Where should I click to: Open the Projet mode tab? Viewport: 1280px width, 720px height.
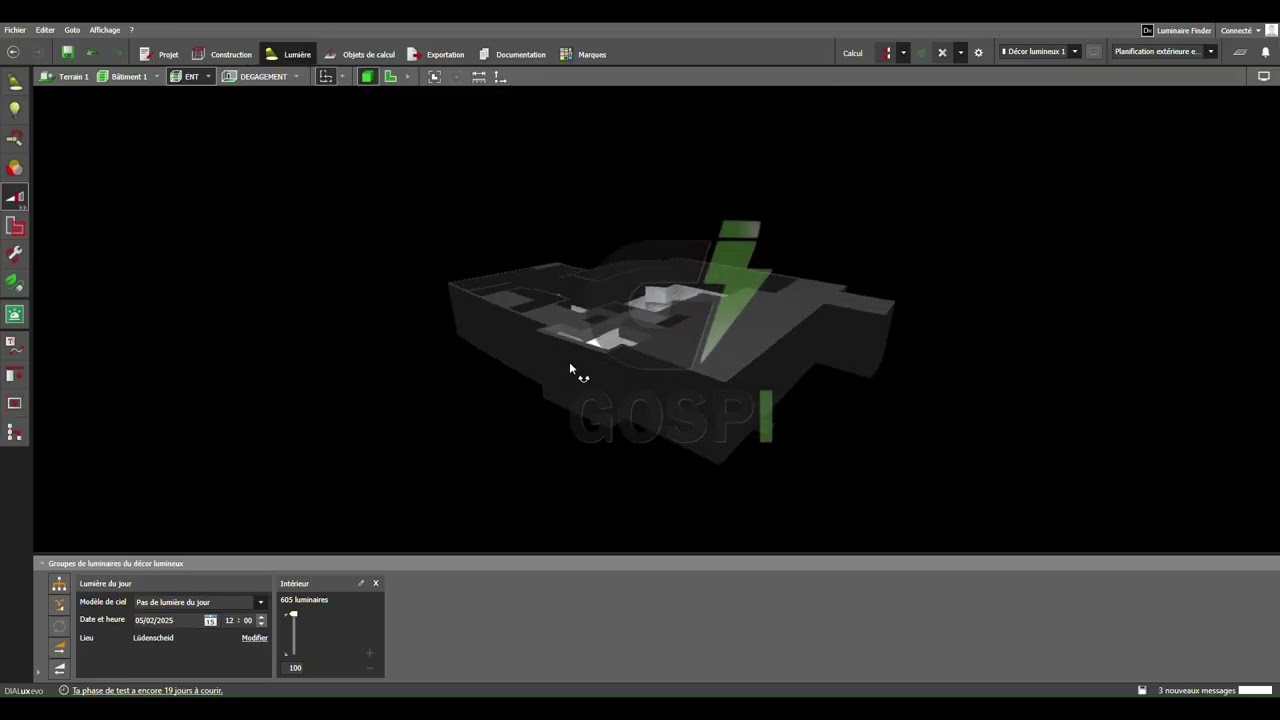point(158,54)
